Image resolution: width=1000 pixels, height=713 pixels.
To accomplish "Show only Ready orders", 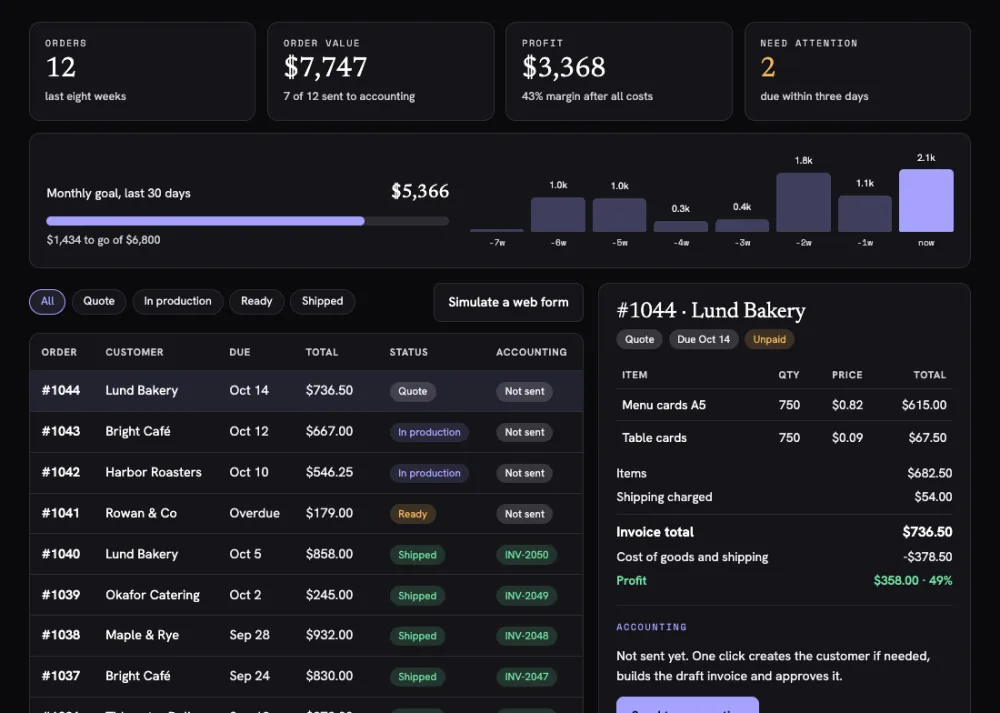I will [256, 302].
